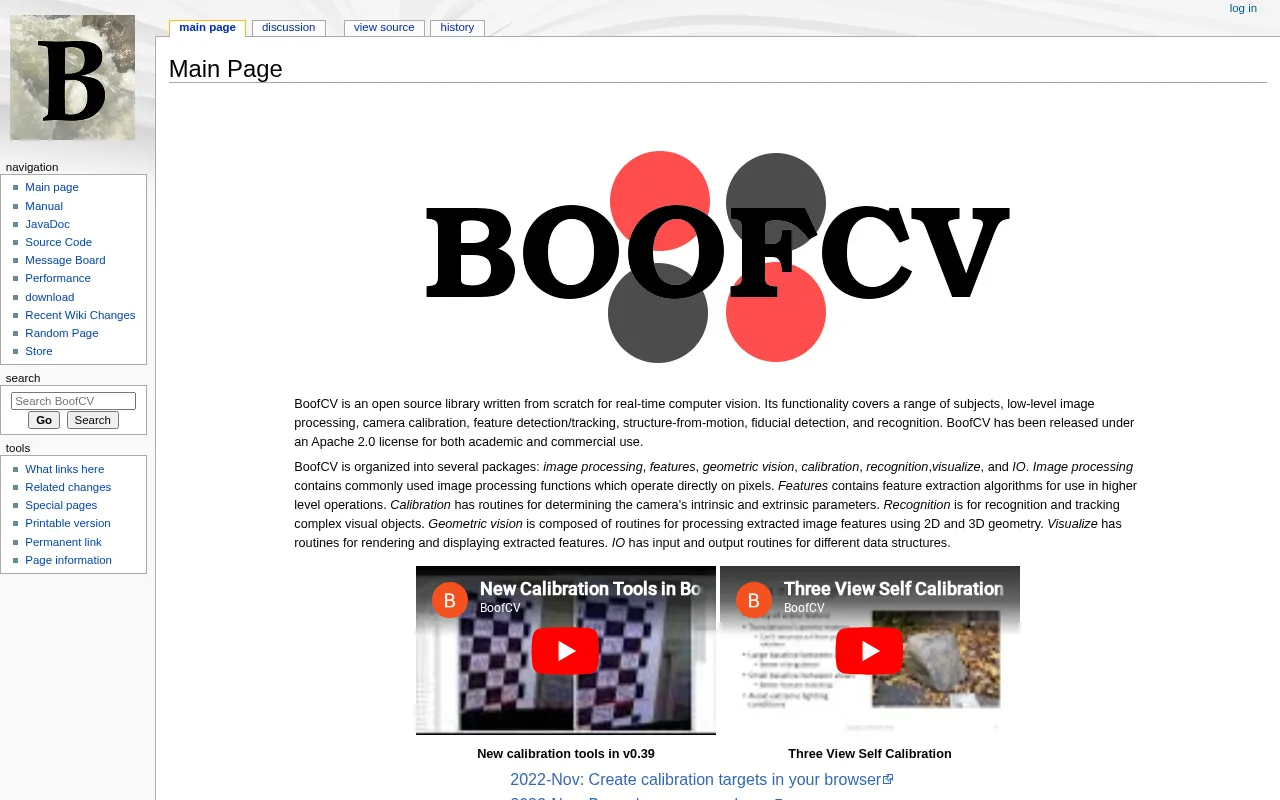Open the main page tab
This screenshot has height=800, width=1280.
(x=207, y=28)
